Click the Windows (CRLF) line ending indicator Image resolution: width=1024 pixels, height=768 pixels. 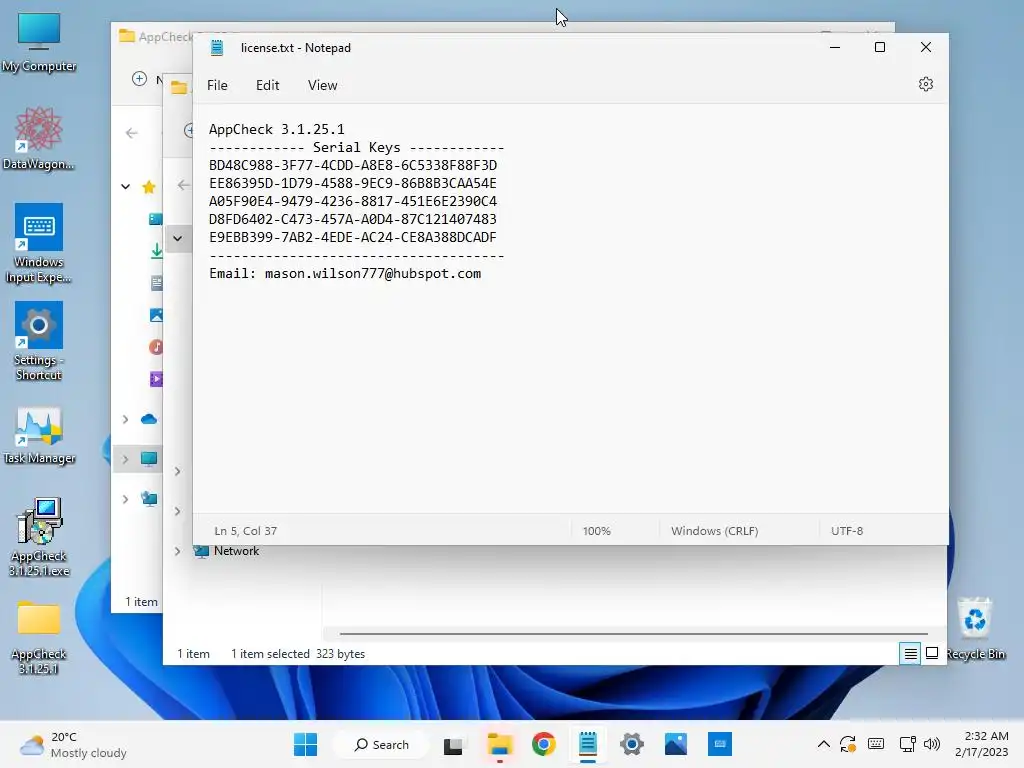pyautogui.click(x=714, y=531)
